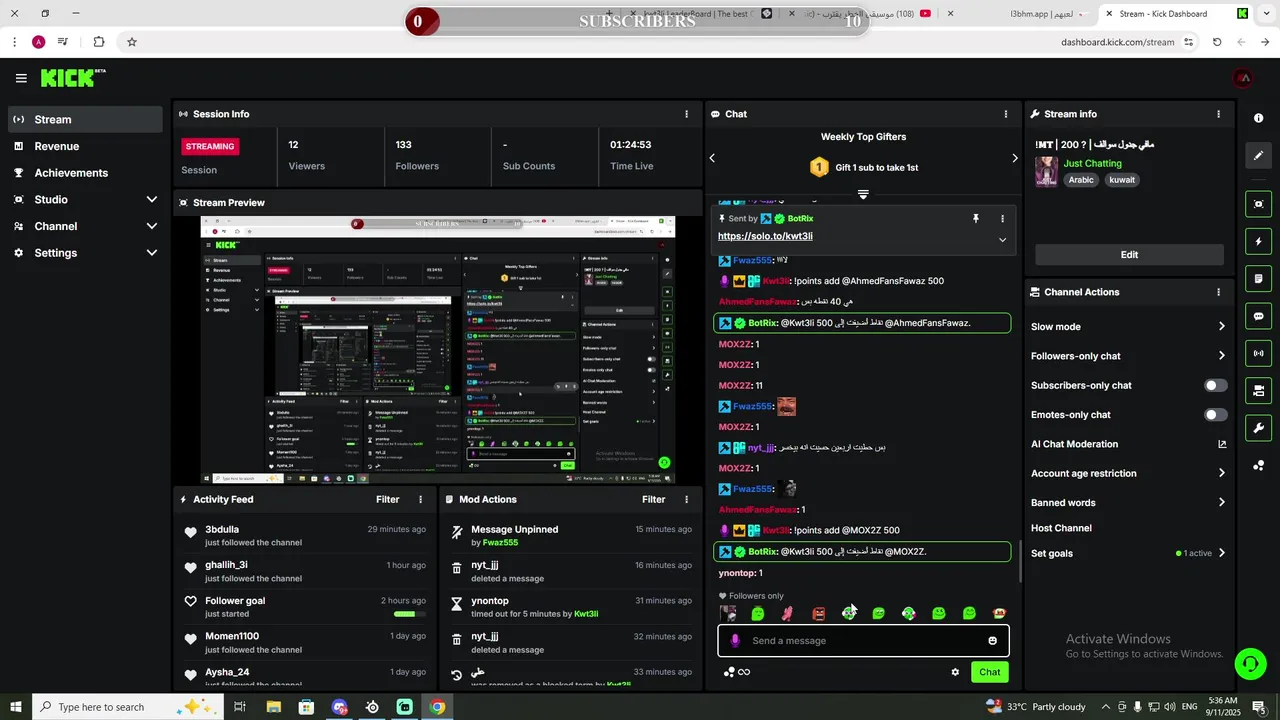Switch to the YouTube (108) browser tab
1280x720 pixels.
tap(866, 14)
